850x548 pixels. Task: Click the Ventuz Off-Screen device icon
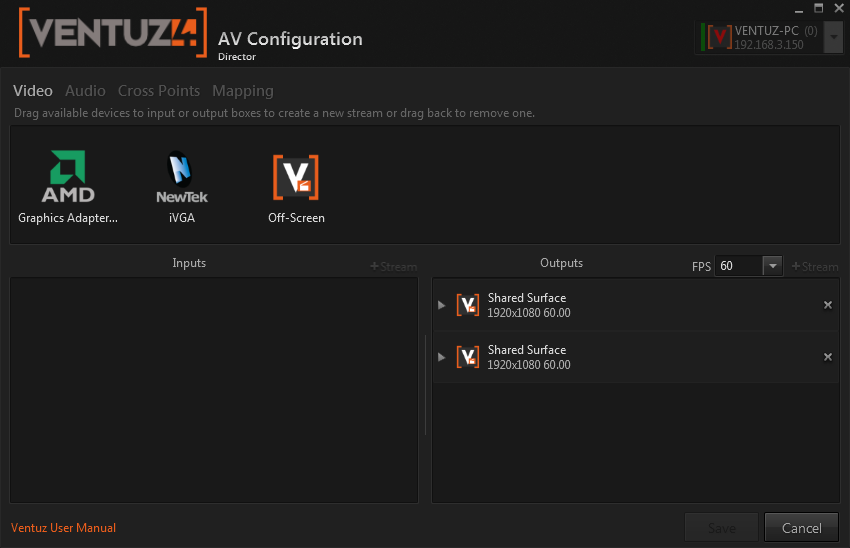(x=296, y=177)
